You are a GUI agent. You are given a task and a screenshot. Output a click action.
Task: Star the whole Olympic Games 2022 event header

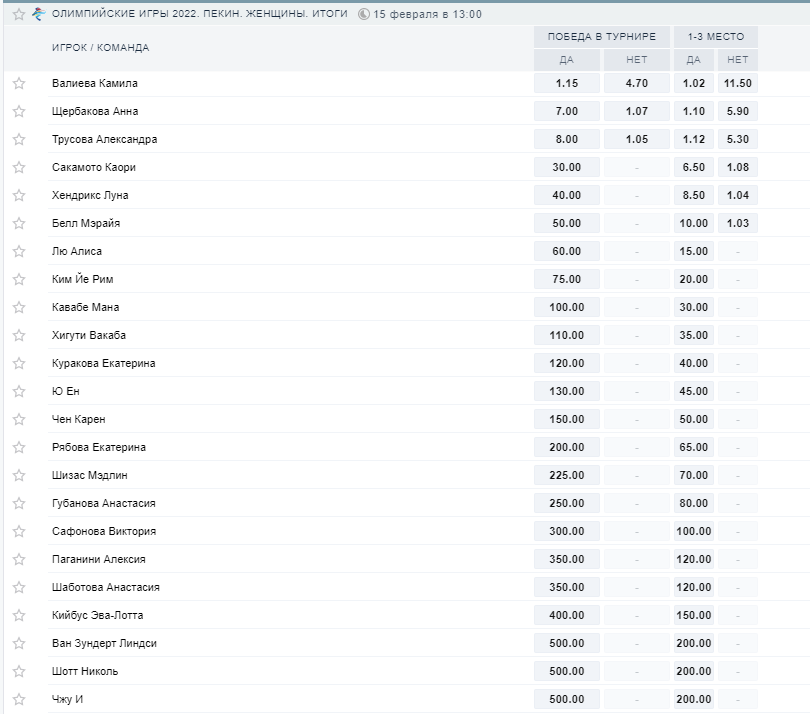click(18, 15)
